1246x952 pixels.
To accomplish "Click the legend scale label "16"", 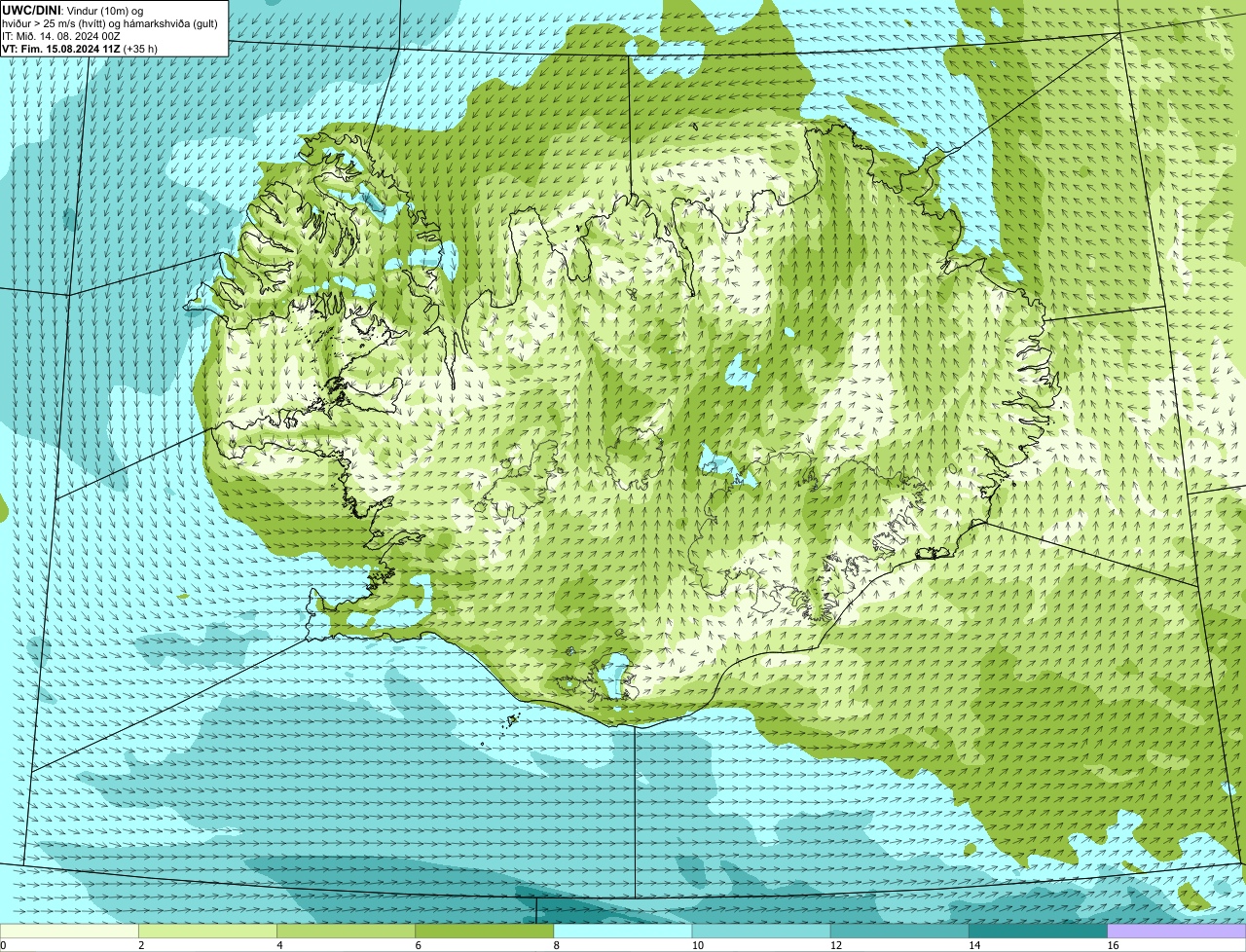I will click(x=1114, y=945).
